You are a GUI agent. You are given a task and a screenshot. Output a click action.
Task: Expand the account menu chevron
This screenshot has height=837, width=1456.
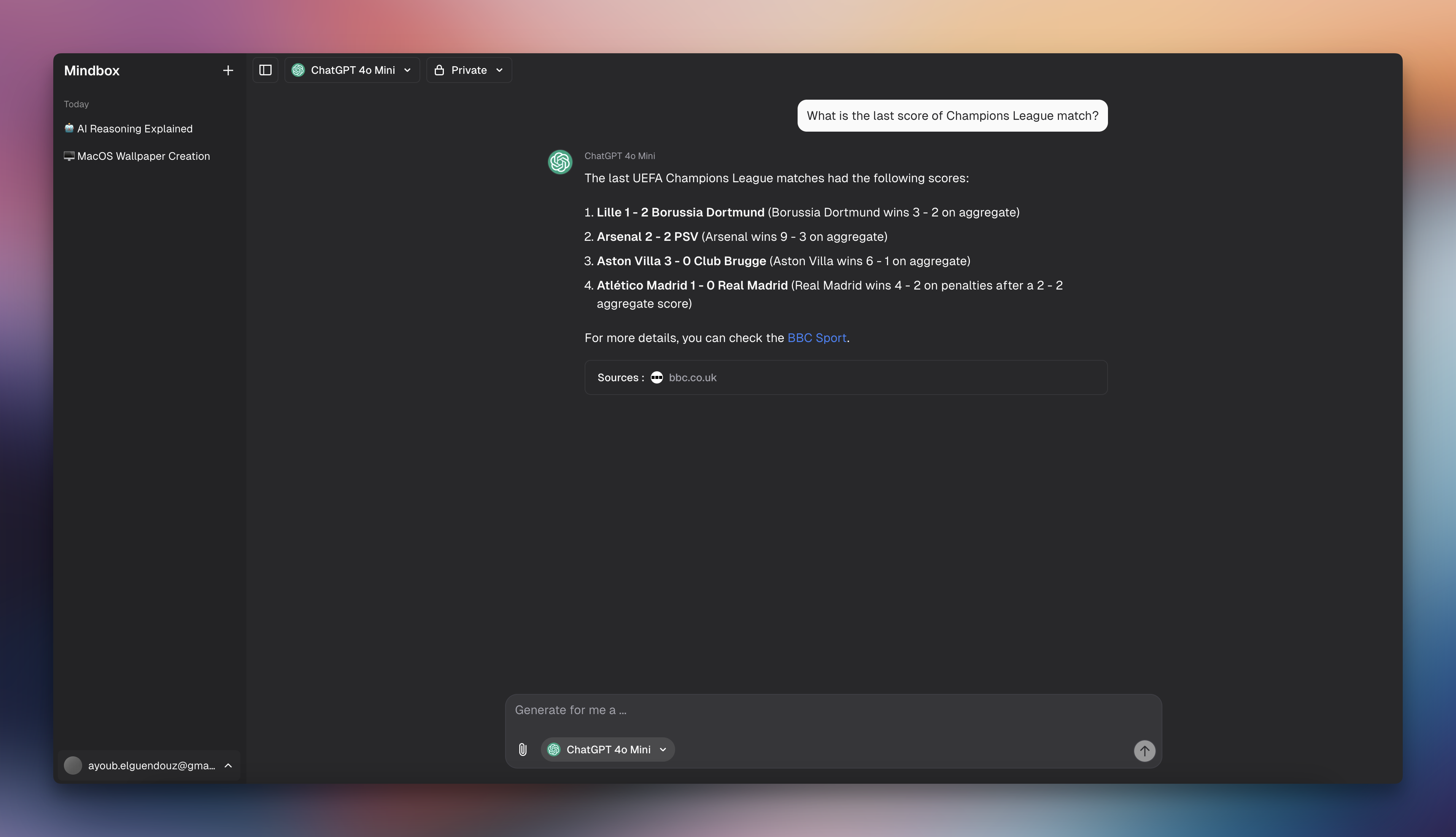[228, 766]
